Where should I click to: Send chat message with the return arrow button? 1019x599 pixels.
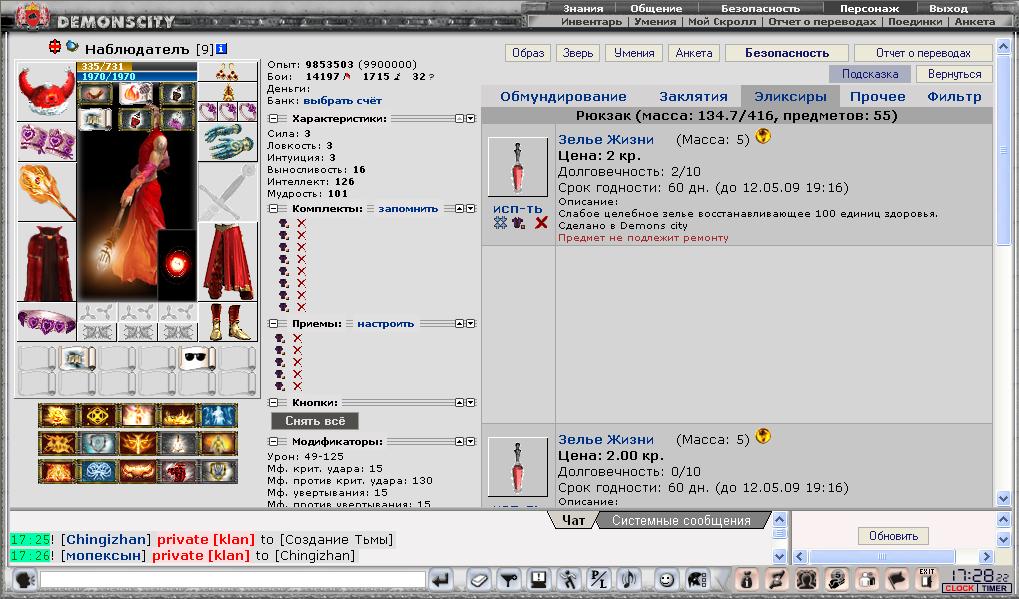(442, 580)
